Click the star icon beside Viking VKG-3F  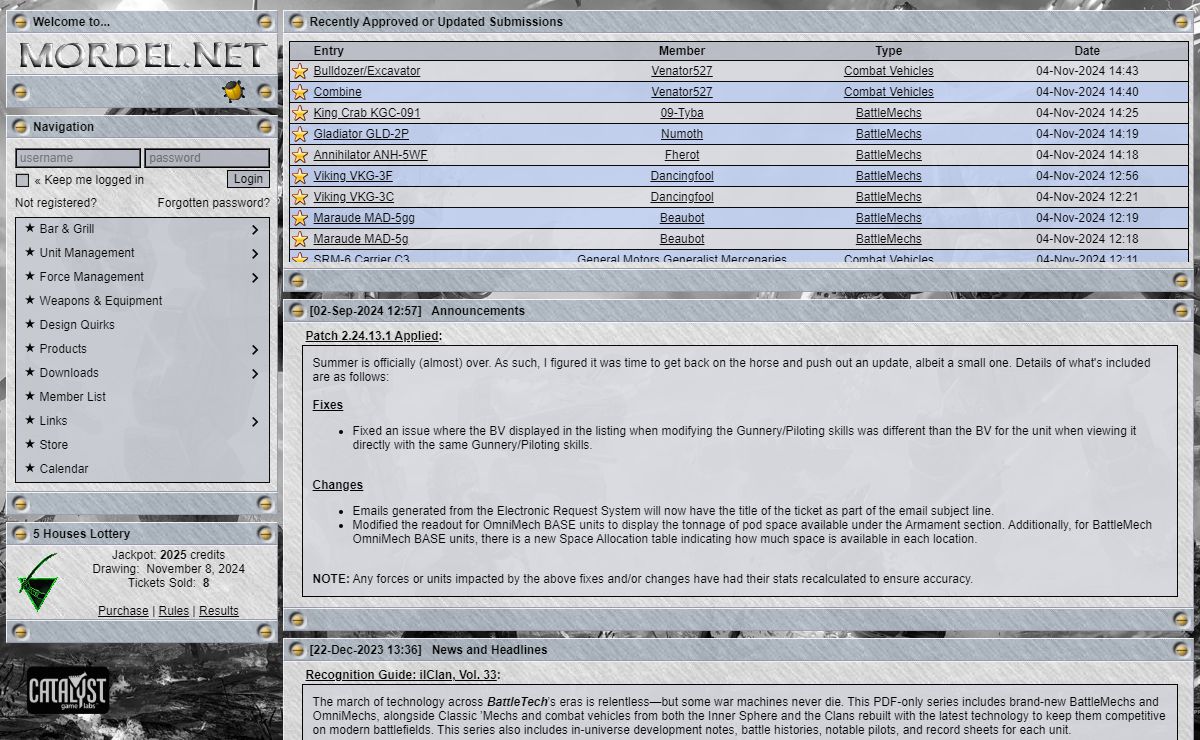[299, 176]
